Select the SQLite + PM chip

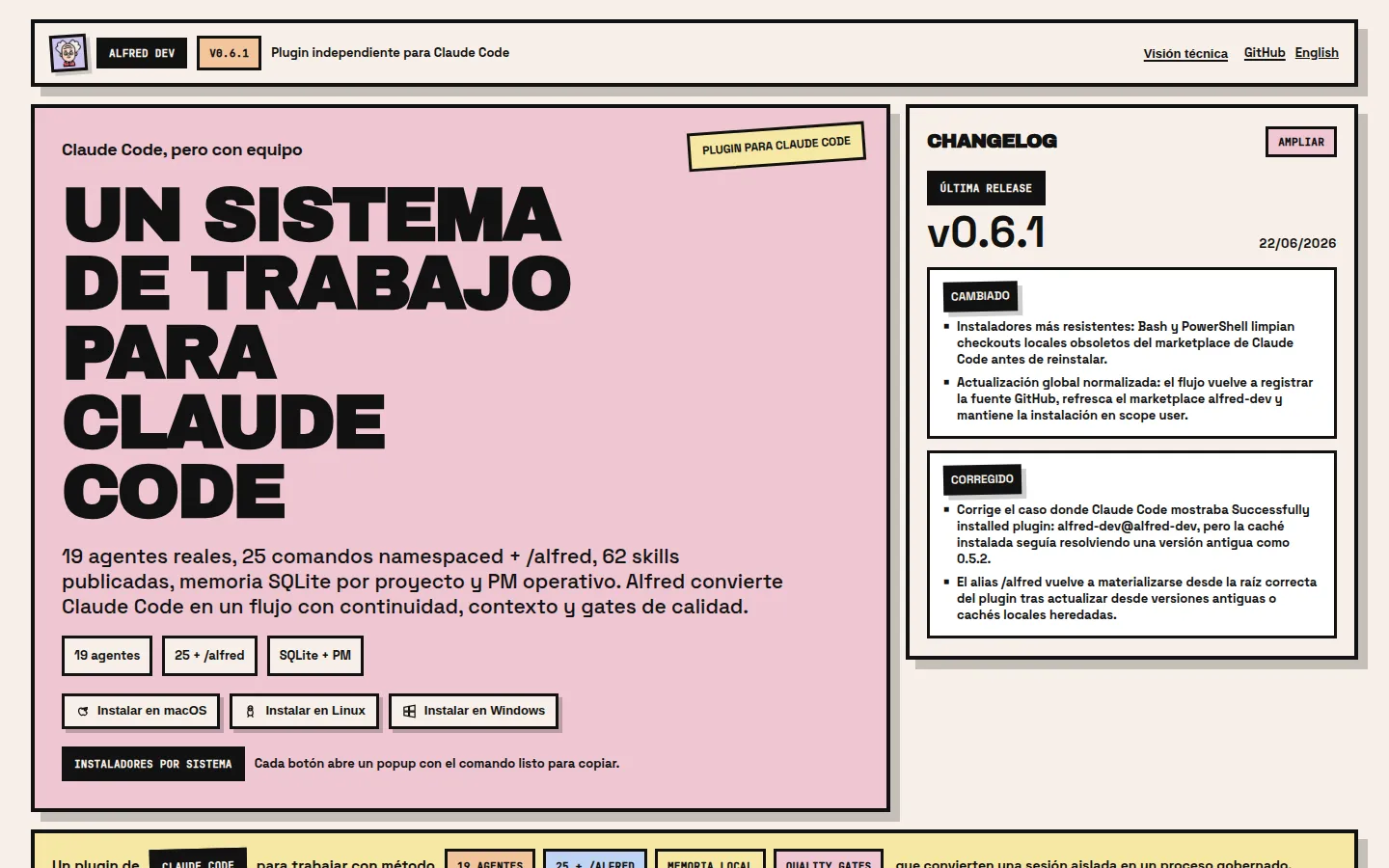[x=315, y=656]
